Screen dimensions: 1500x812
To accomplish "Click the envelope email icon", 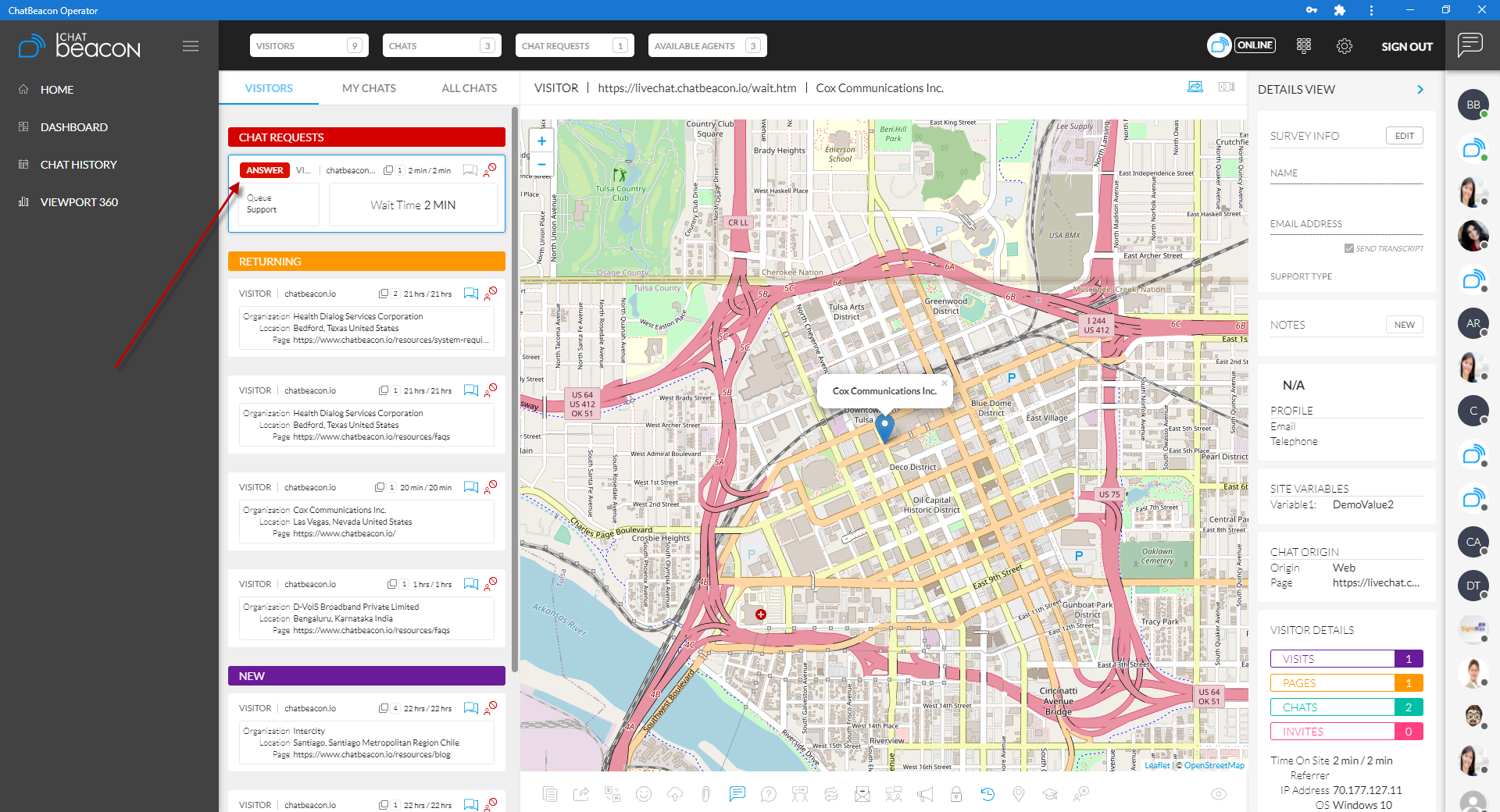I will tap(862, 794).
